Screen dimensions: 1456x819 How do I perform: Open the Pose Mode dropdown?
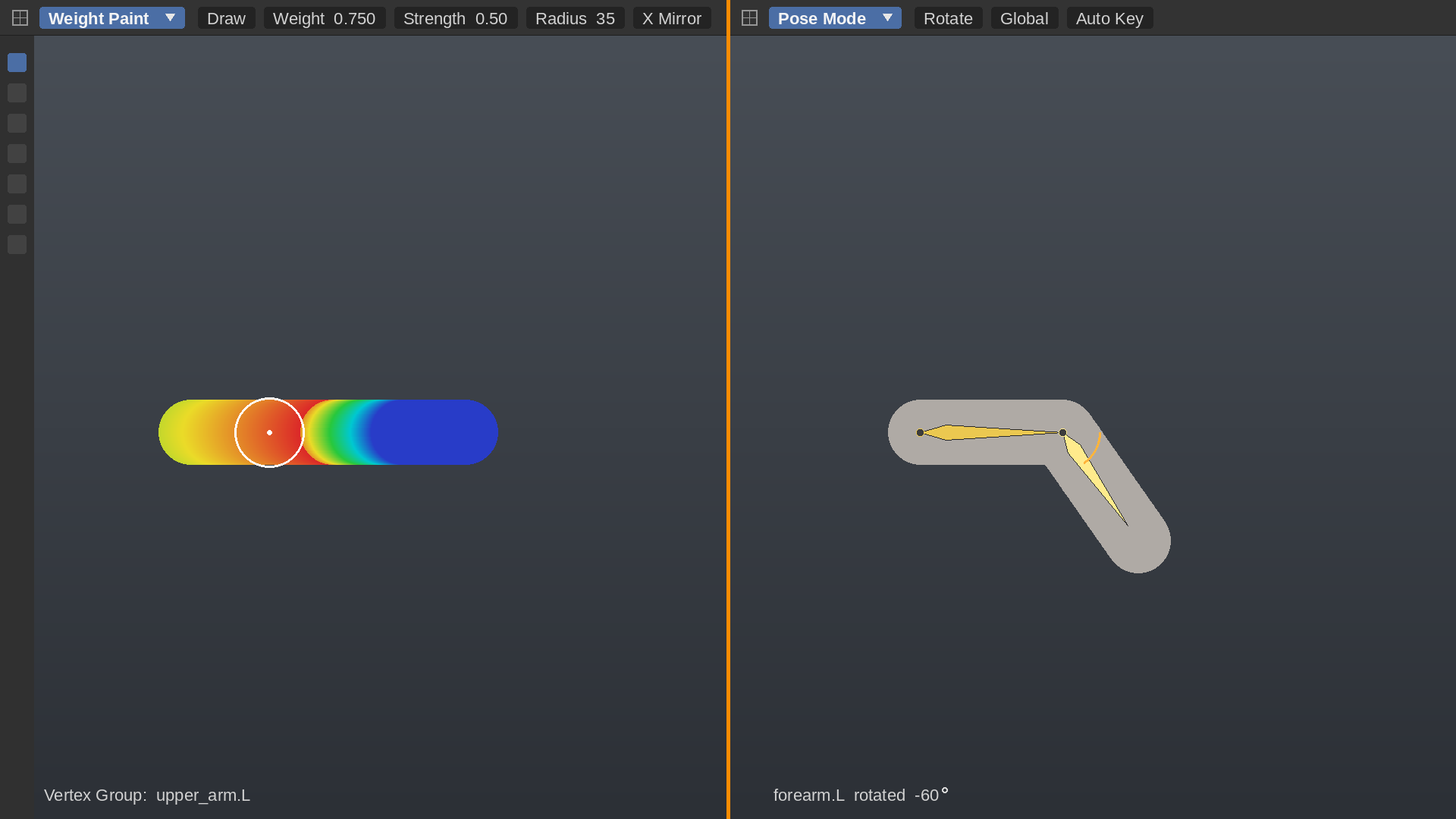pos(835,18)
